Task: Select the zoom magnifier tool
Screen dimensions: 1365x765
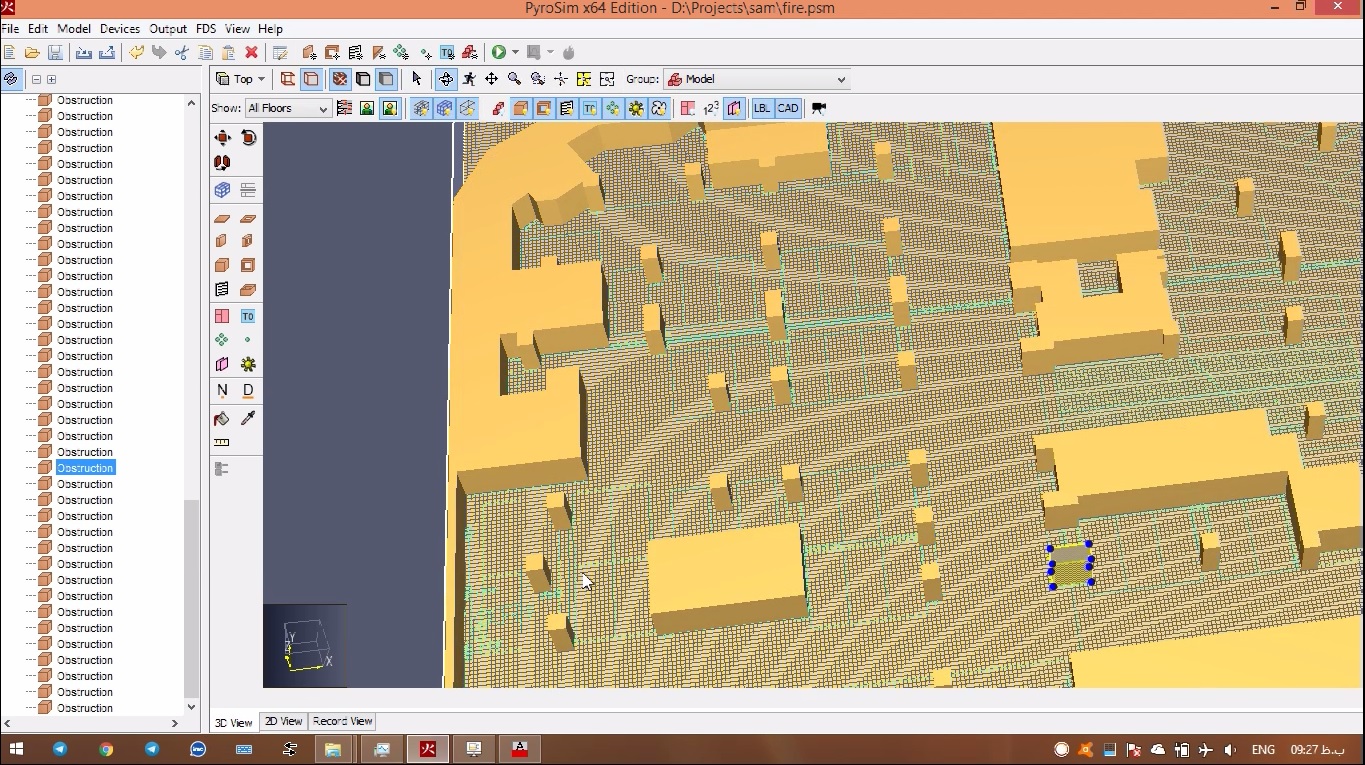Action: [514, 79]
